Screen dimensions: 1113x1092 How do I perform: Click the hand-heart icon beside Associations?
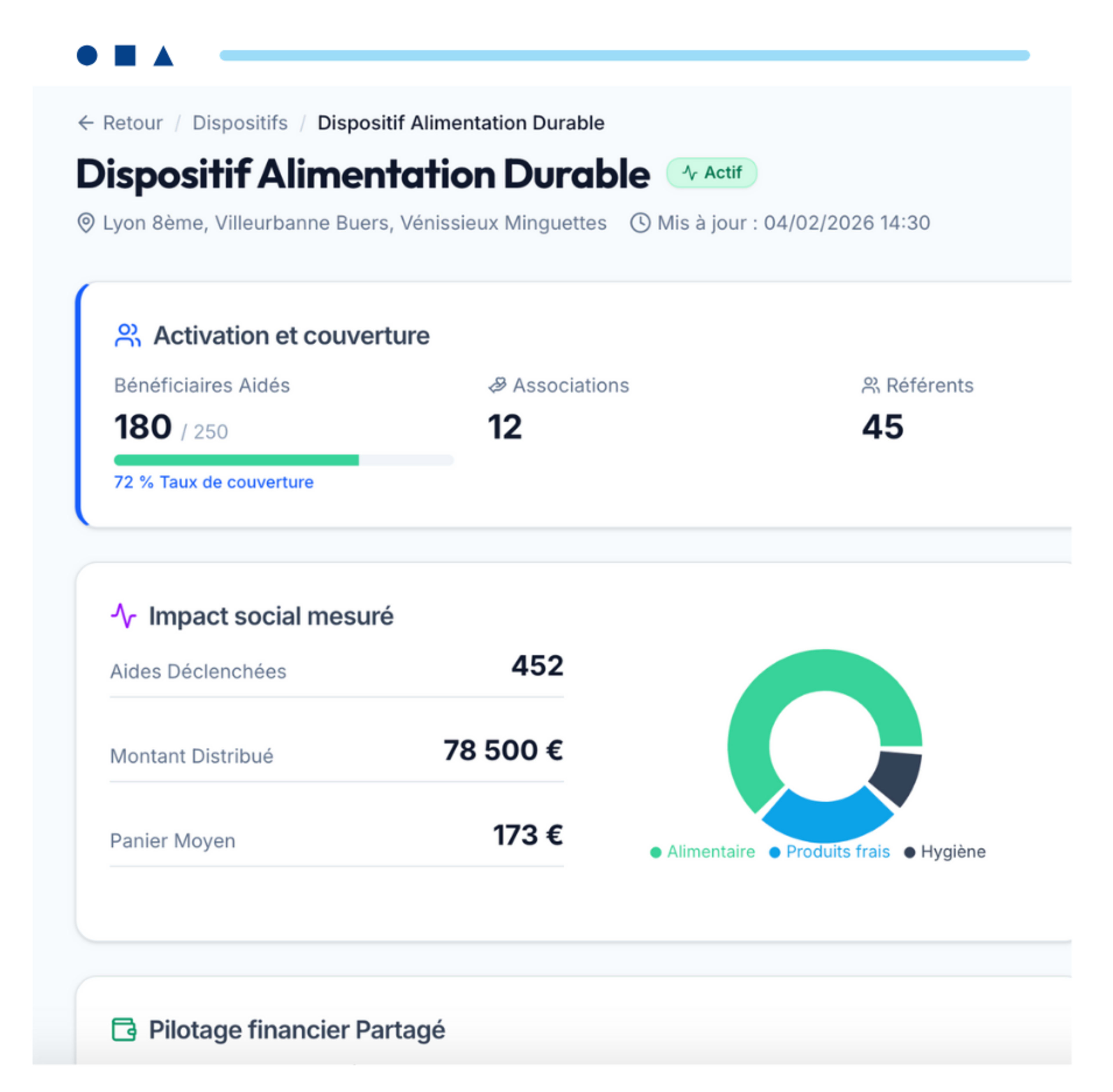click(497, 386)
